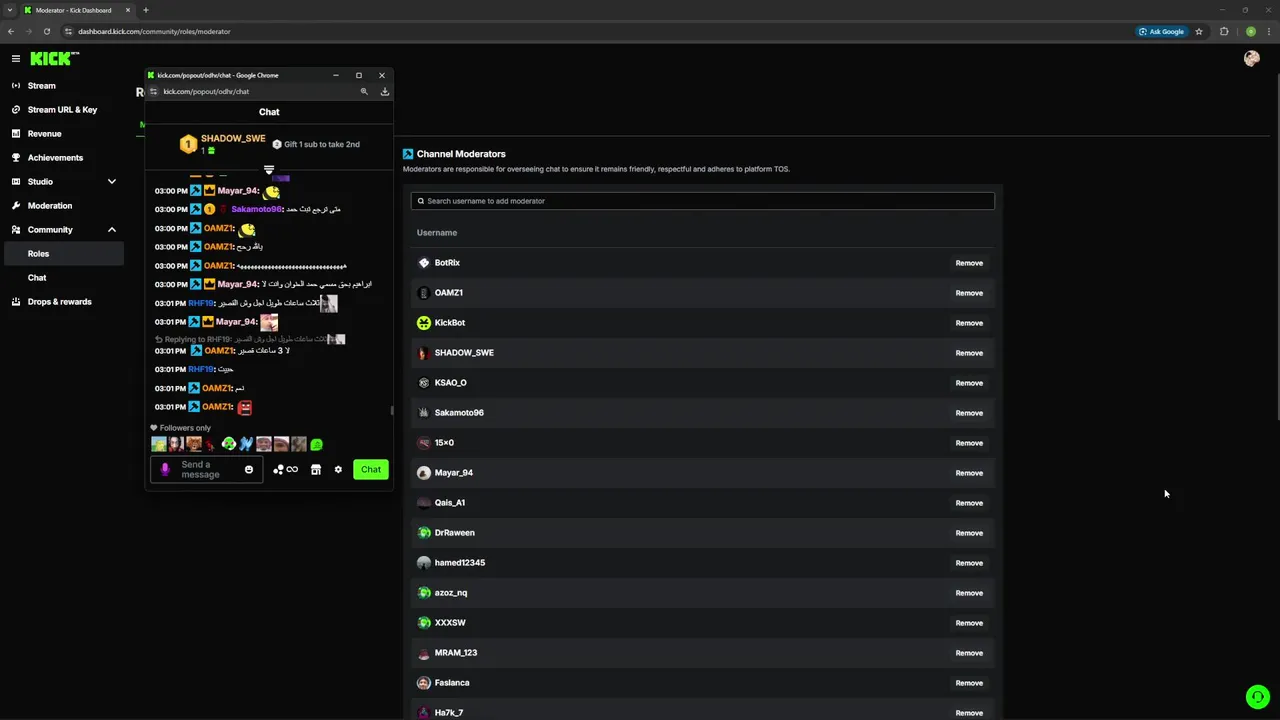
Task: Remove Sakamoto96 as moderator
Action: pyautogui.click(x=969, y=413)
